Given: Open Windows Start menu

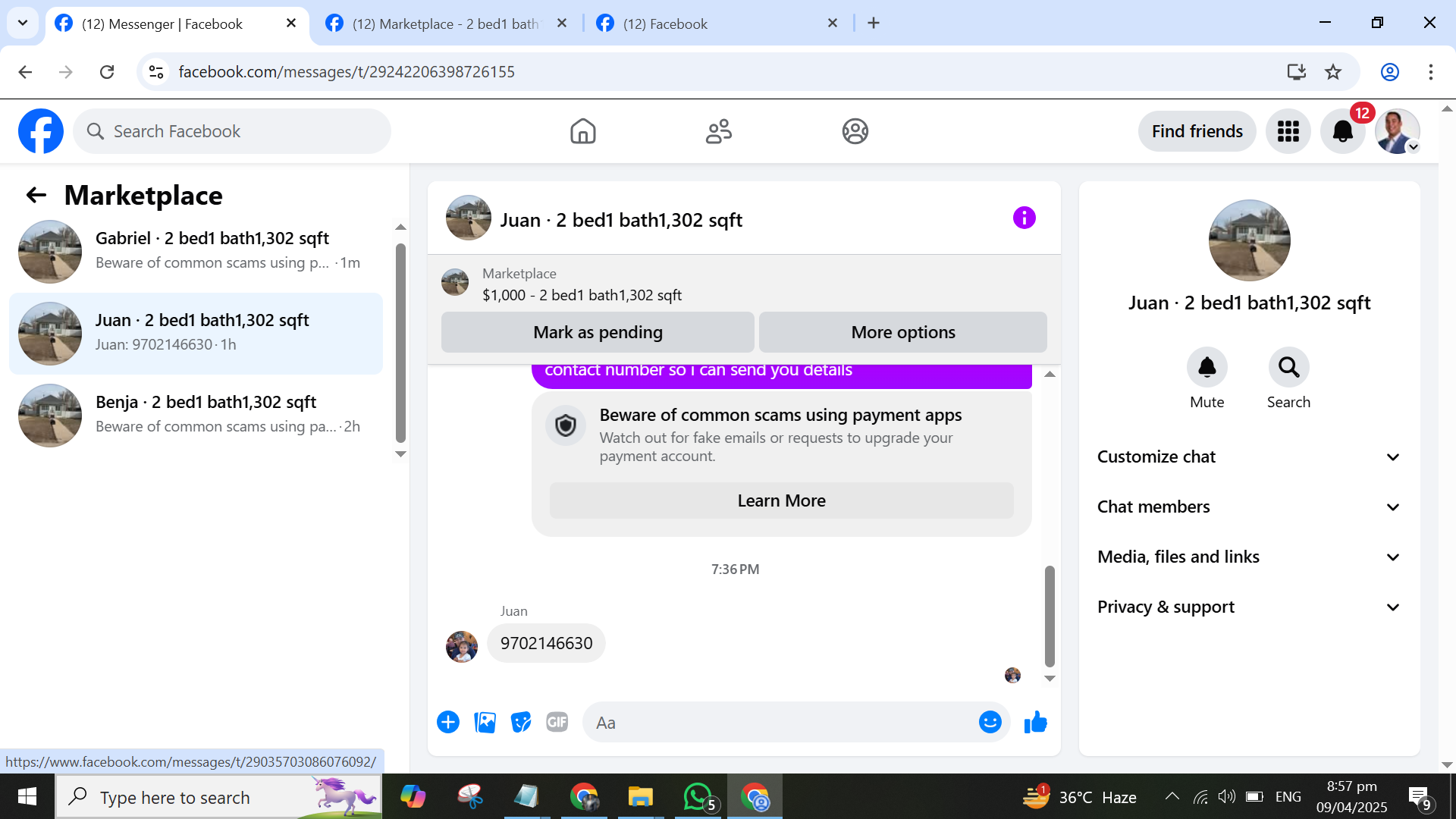Looking at the screenshot, I should pos(27,796).
